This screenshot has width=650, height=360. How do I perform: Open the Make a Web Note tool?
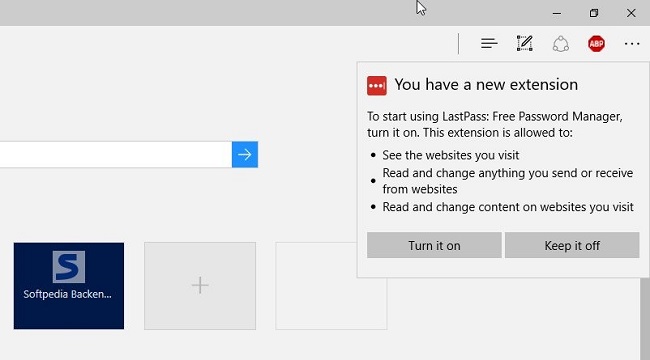525,43
